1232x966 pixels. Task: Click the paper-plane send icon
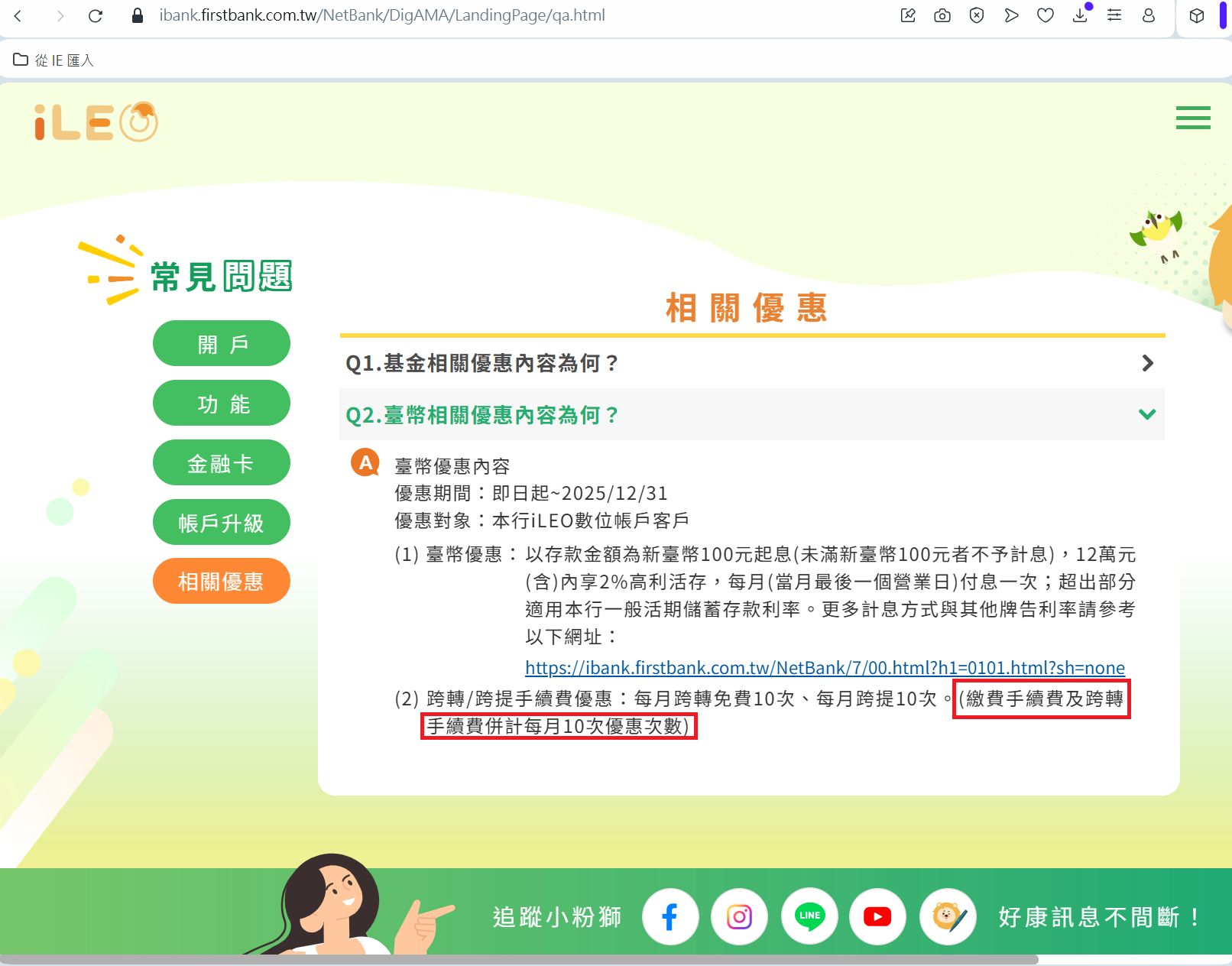point(1011,15)
